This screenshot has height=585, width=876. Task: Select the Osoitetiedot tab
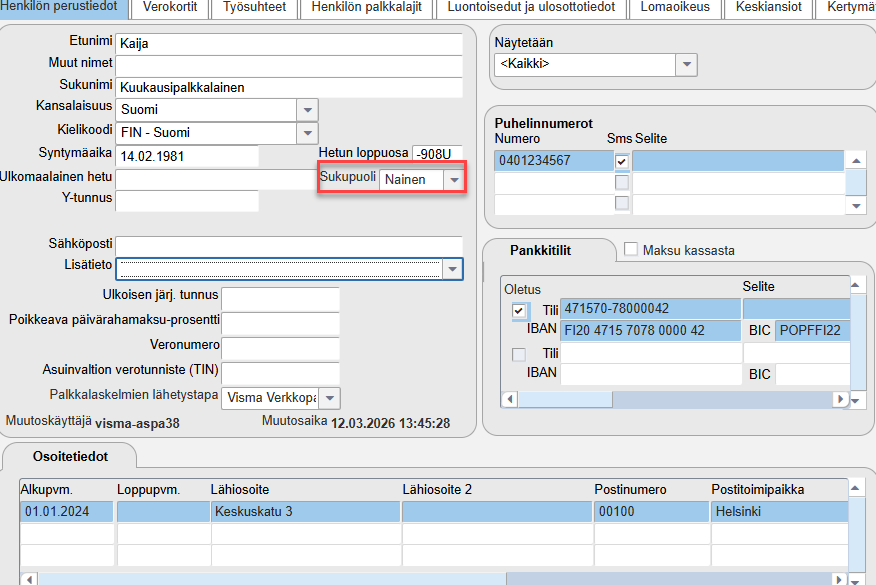pos(70,456)
